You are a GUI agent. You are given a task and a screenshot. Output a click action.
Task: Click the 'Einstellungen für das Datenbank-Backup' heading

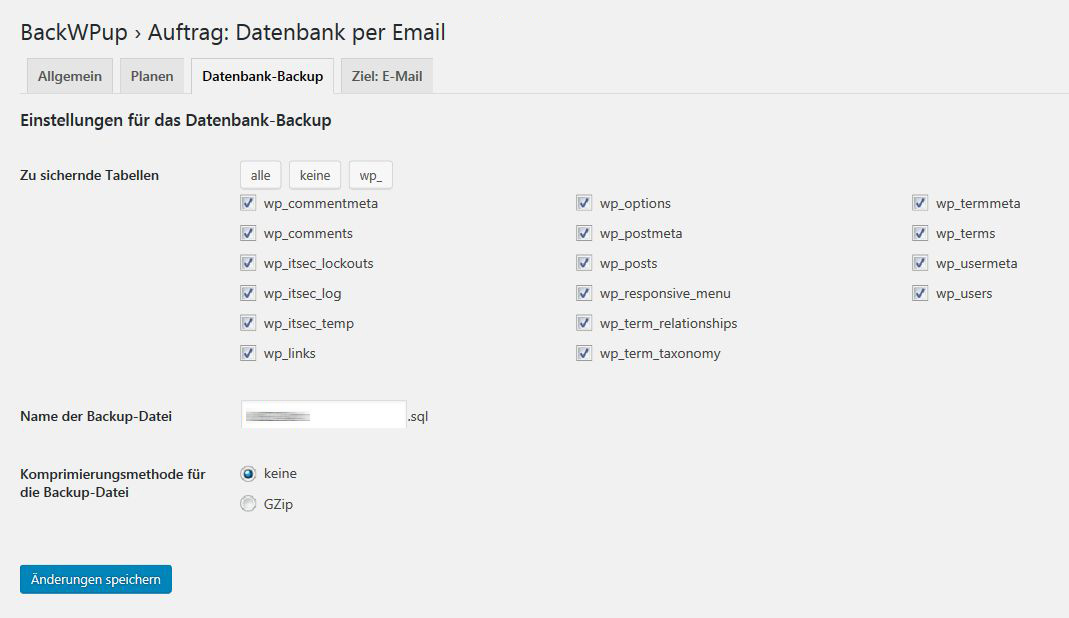click(176, 121)
